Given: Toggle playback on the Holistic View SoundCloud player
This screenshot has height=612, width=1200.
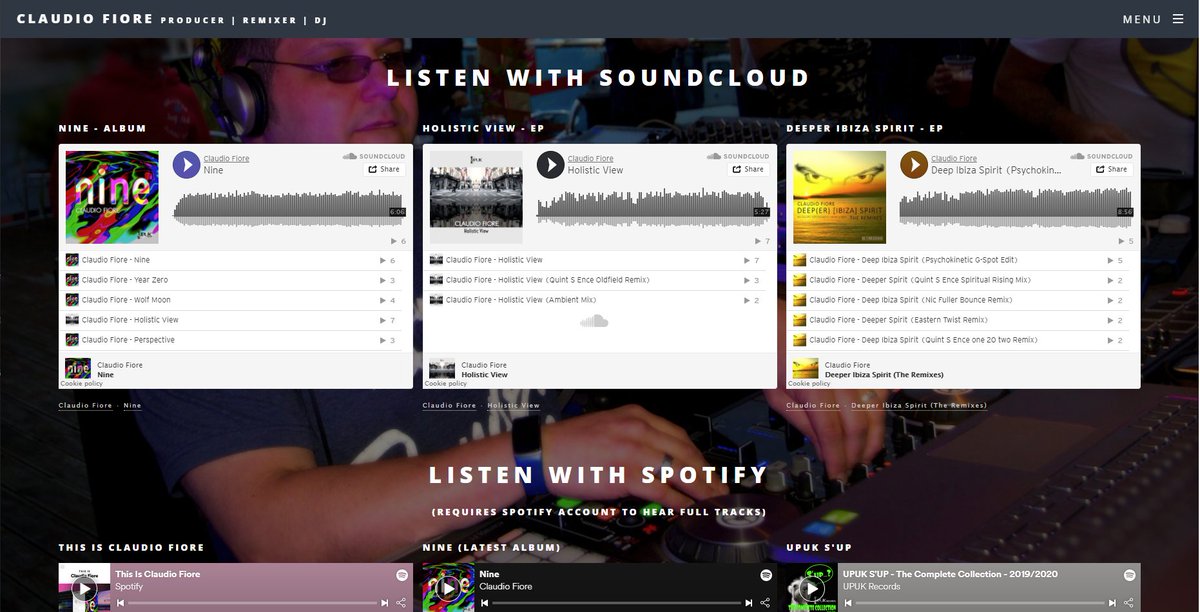Looking at the screenshot, I should [549, 165].
